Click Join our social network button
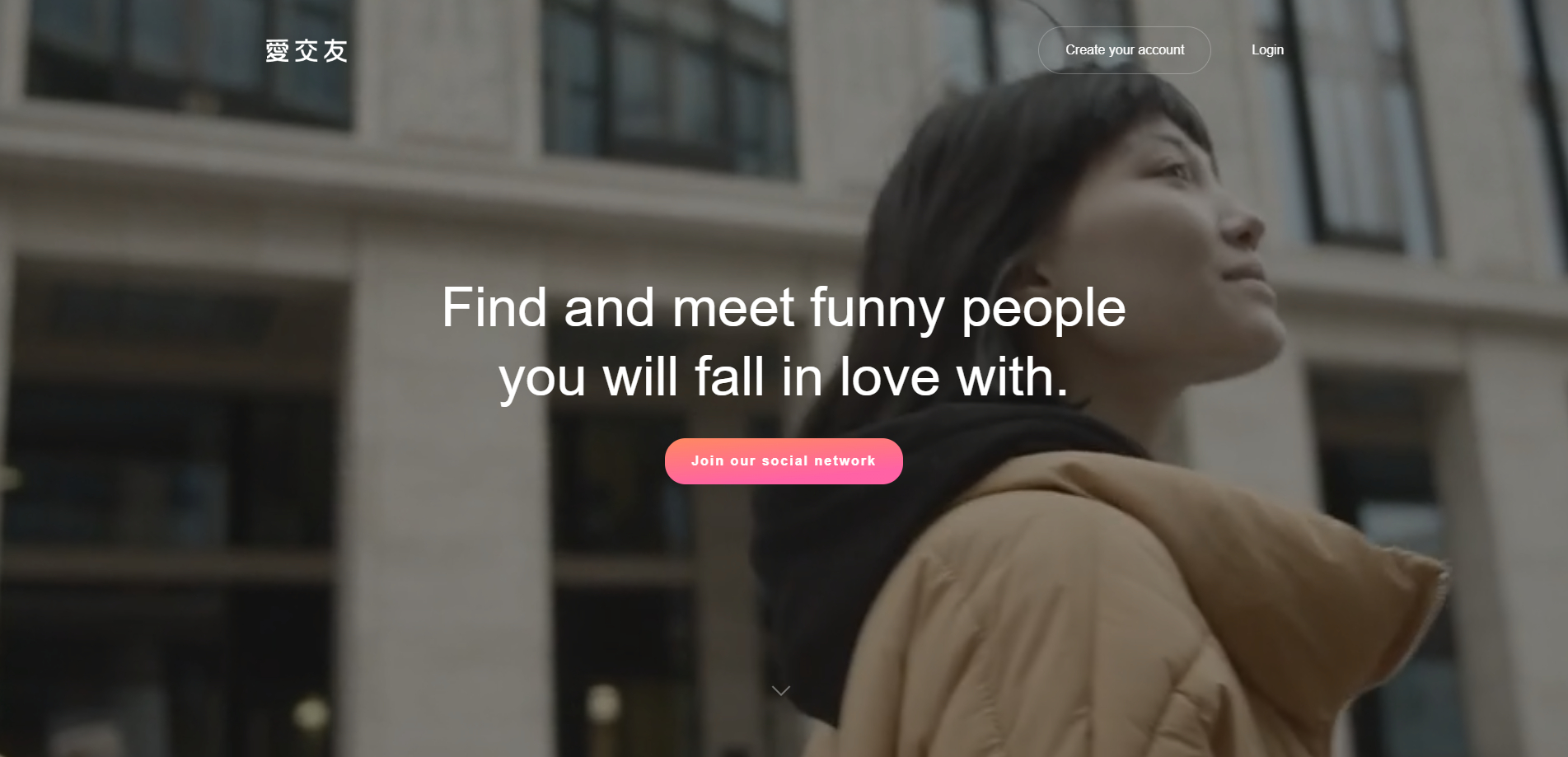Image resolution: width=1568 pixels, height=757 pixels. click(x=784, y=461)
